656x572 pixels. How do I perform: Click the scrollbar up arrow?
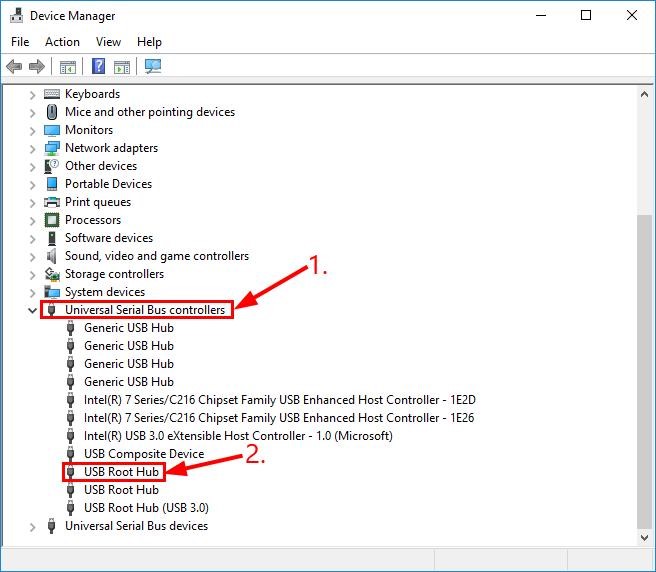coord(644,95)
